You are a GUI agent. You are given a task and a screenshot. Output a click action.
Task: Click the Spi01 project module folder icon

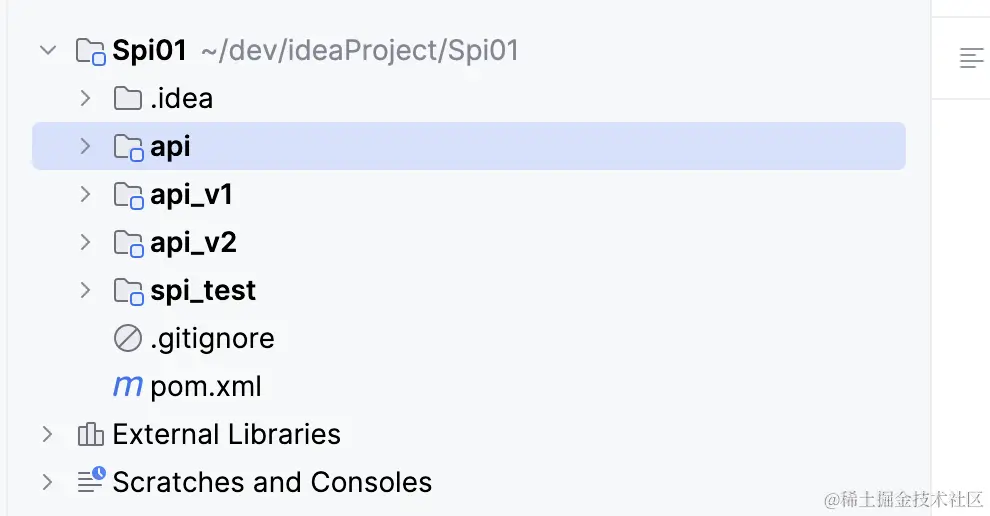[91, 51]
